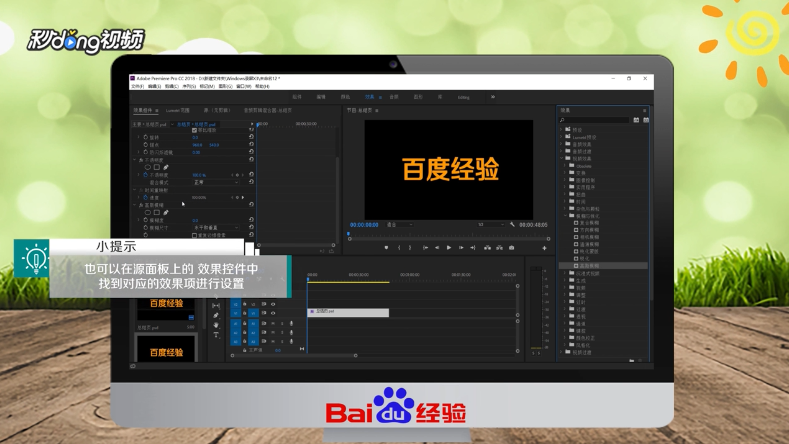
Task: Select pen mask tool under Opacity
Action: tap(166, 167)
